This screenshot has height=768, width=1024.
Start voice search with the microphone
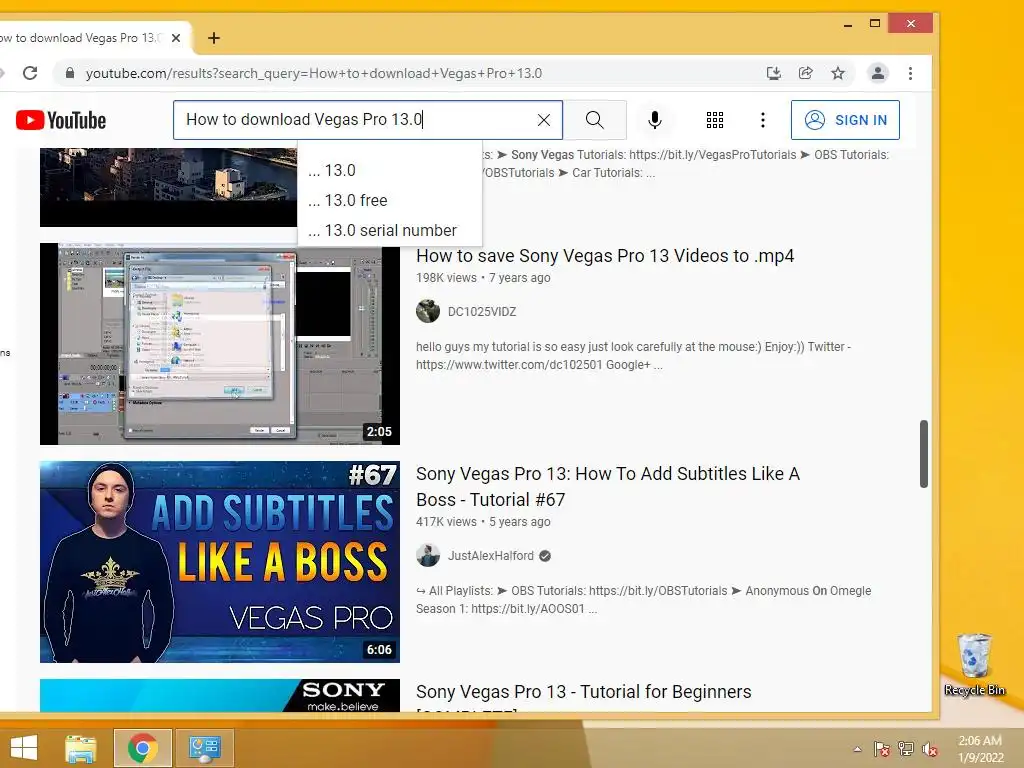[x=655, y=120]
